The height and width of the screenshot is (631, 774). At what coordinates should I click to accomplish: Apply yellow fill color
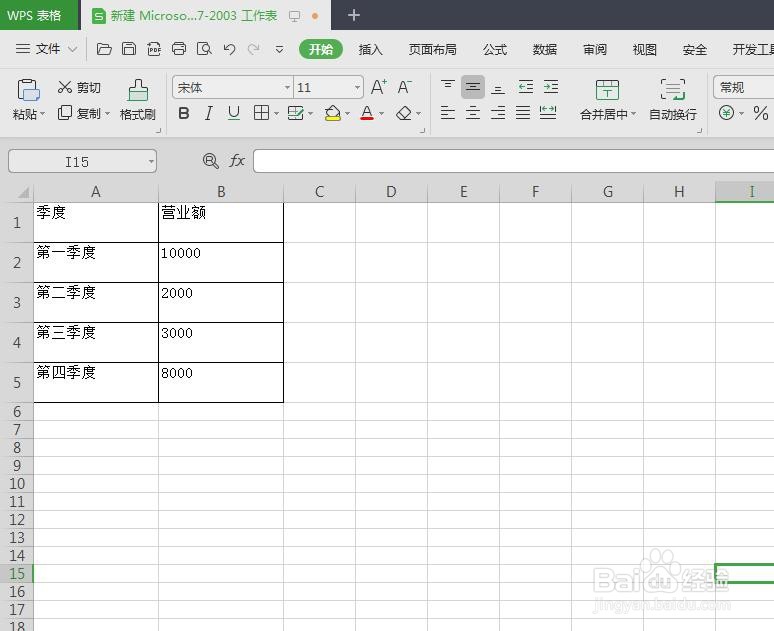333,113
